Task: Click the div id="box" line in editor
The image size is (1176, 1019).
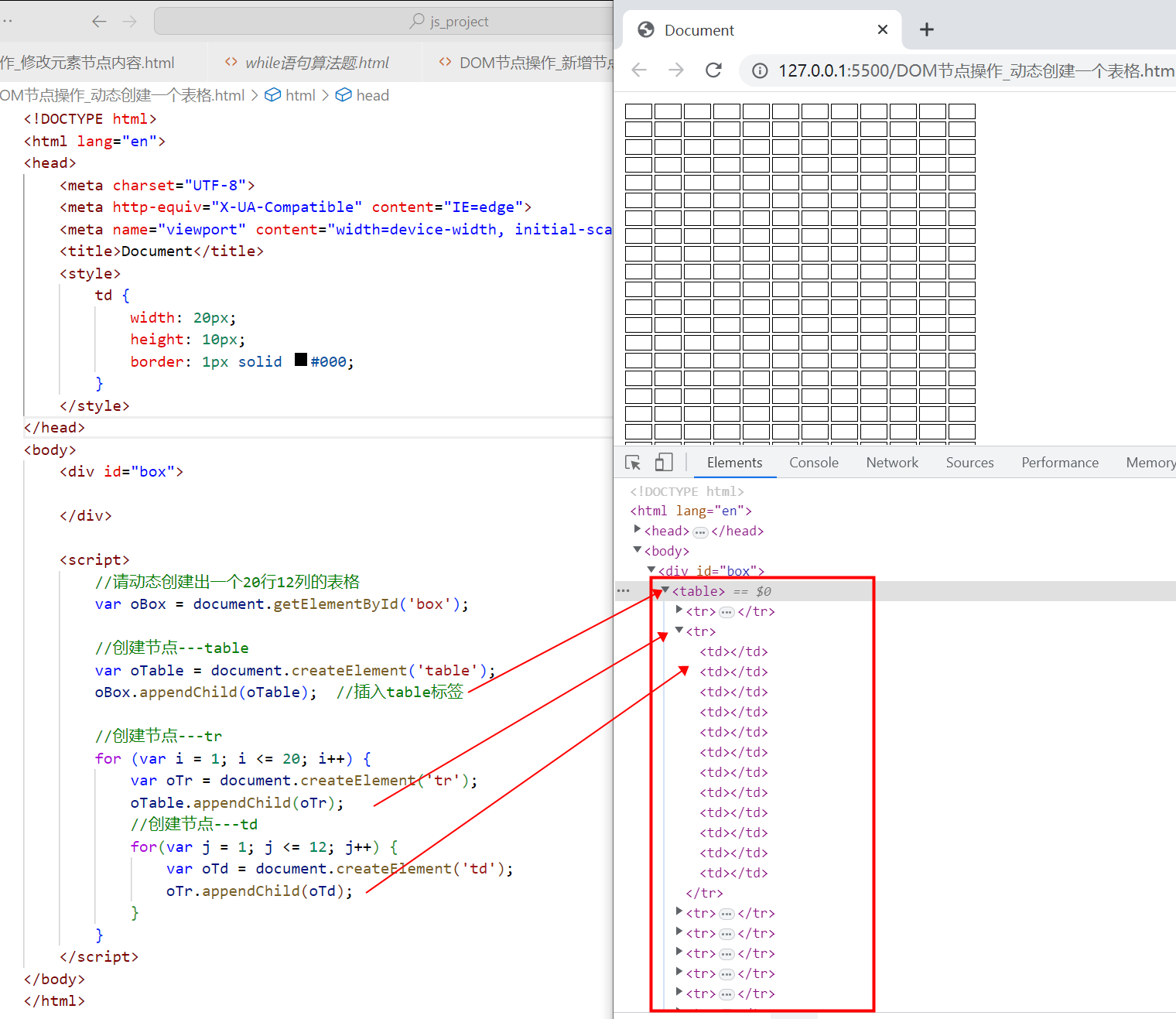Action: pyautogui.click(x=121, y=471)
